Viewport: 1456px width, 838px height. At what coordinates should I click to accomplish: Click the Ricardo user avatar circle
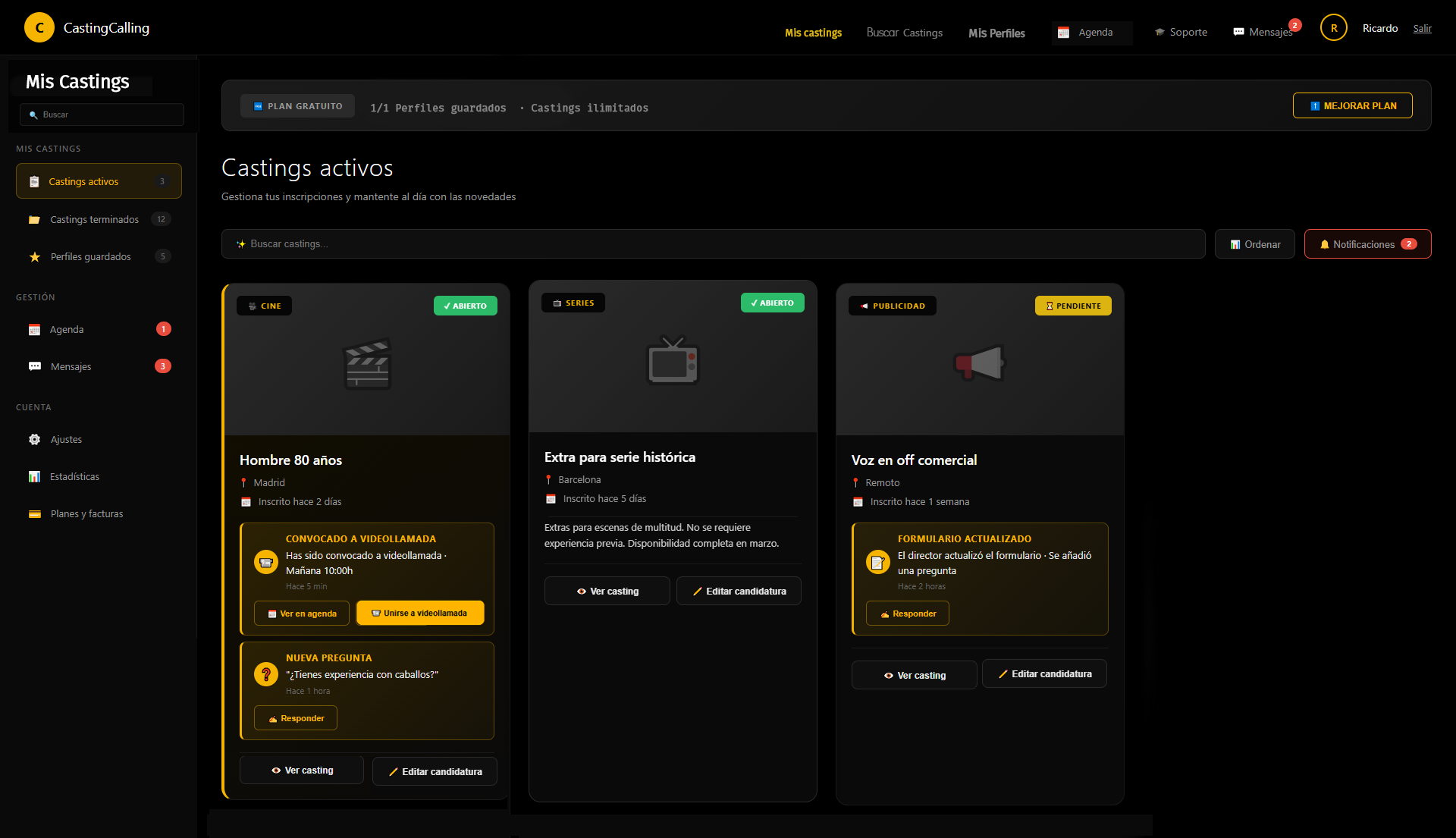coord(1333,28)
